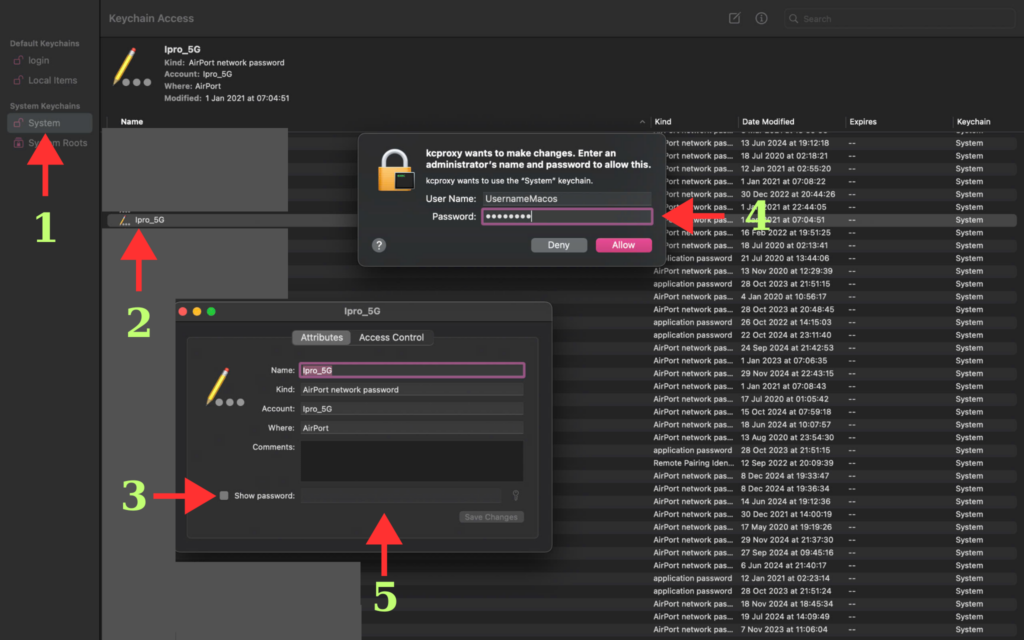Click the magnifier icon in the Search field
This screenshot has height=640, width=1024.
tap(793, 19)
